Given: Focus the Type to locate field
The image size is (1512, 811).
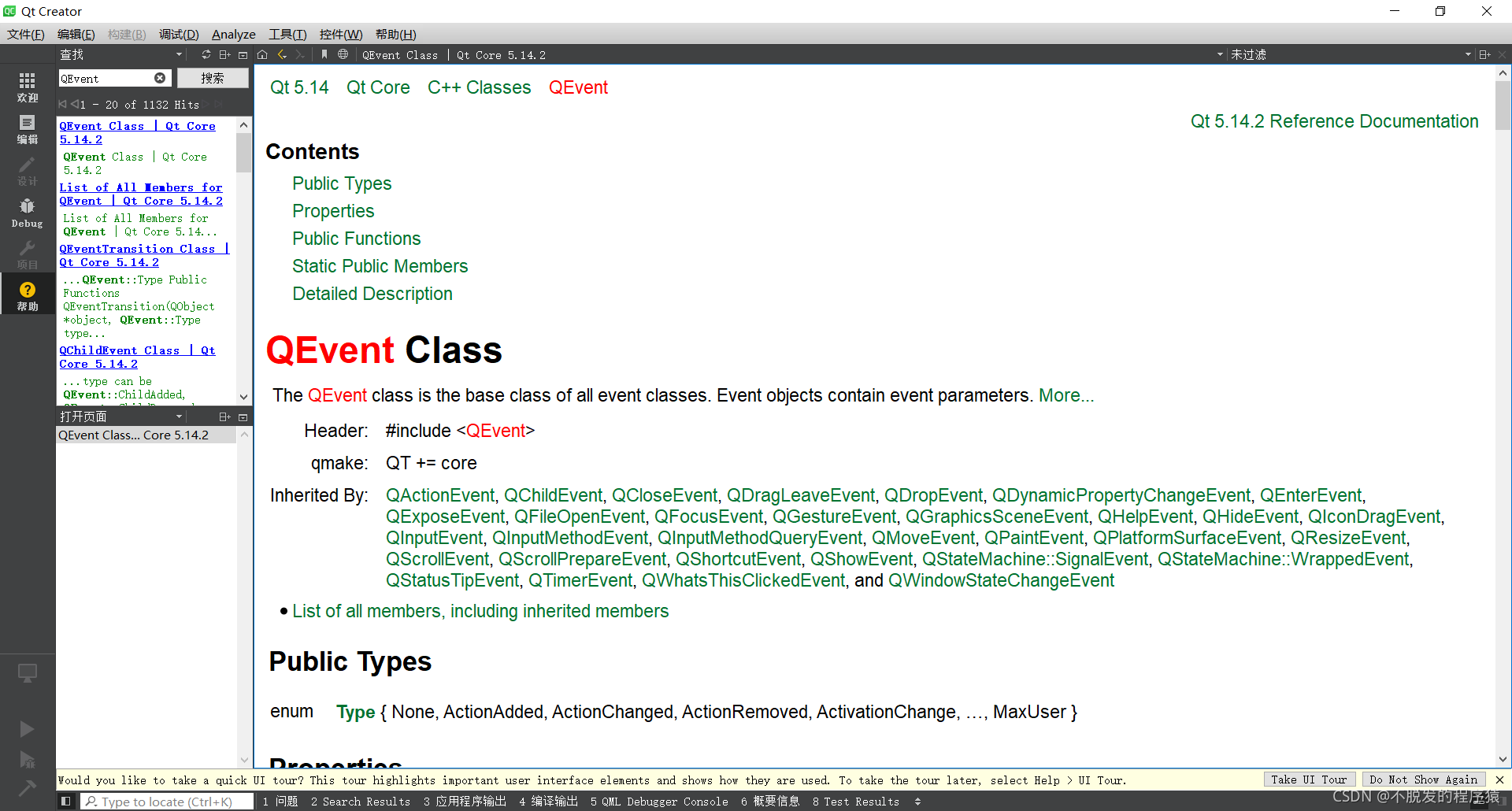Looking at the screenshot, I should (x=167, y=801).
